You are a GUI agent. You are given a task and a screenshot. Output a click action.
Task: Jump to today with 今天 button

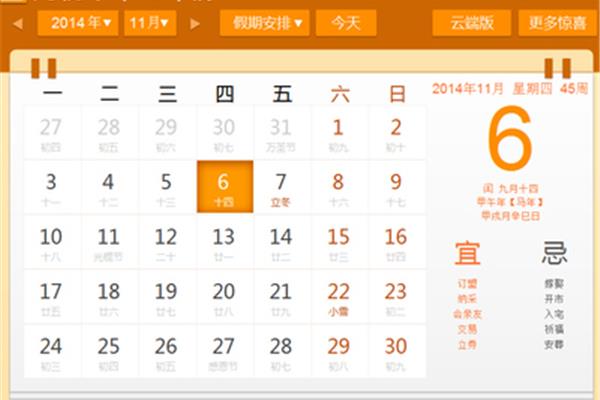pos(346,23)
